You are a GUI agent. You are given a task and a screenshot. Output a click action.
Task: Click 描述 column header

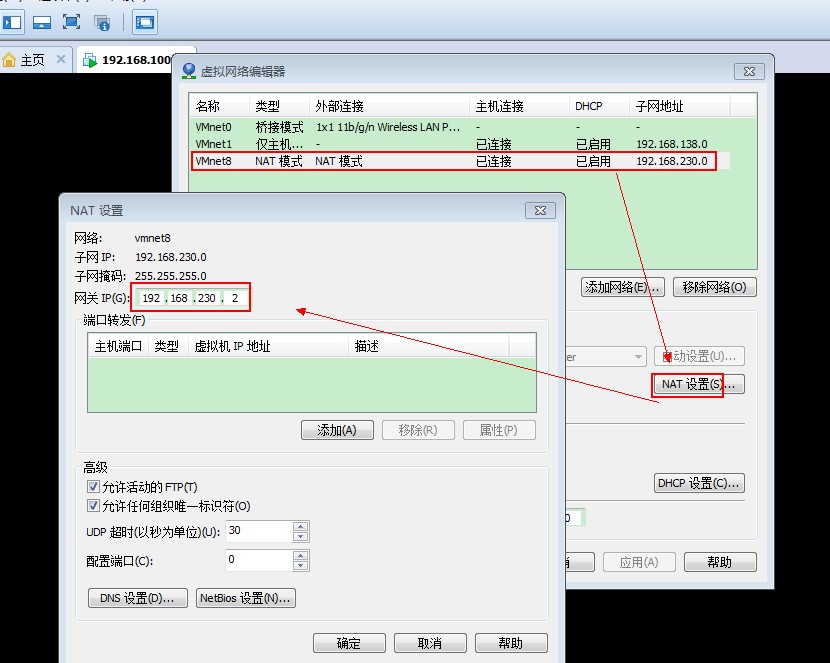pos(428,346)
